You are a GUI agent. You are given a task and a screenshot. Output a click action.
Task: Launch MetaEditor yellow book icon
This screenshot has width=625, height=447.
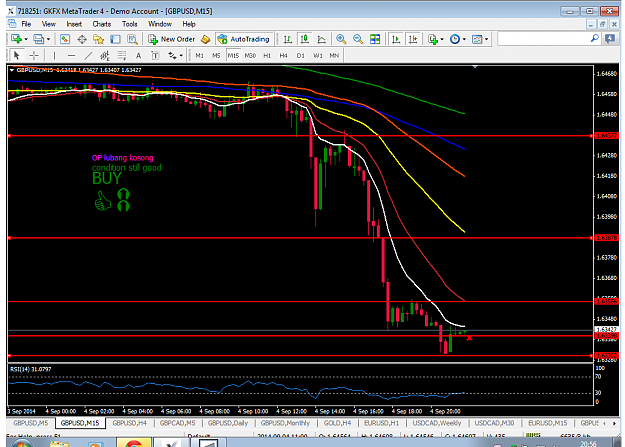pyautogui.click(x=205, y=39)
